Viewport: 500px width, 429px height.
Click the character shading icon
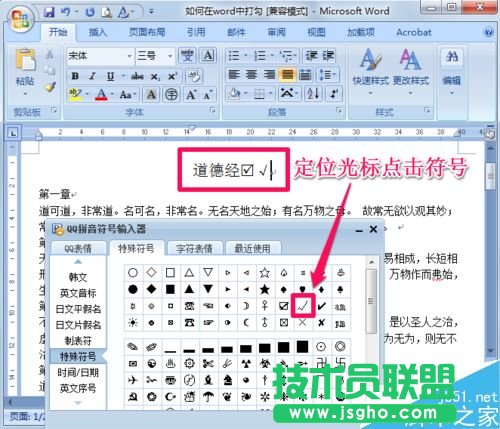pos(151,95)
